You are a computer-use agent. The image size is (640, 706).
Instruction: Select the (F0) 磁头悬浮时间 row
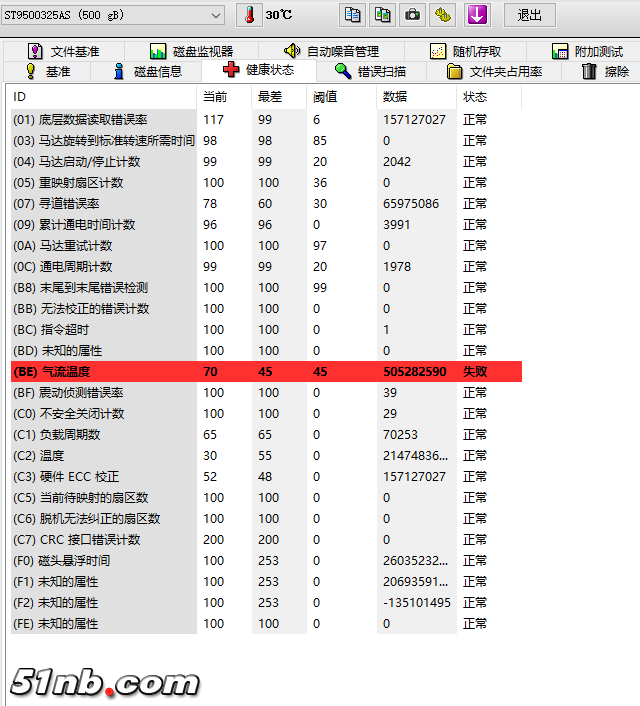266,561
